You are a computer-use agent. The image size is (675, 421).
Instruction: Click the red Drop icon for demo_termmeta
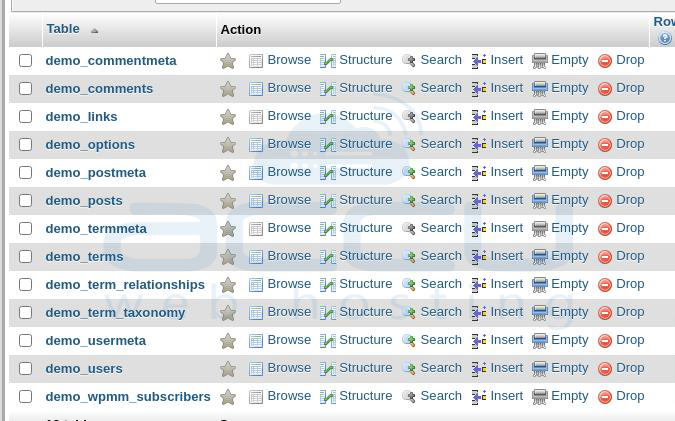click(605, 229)
